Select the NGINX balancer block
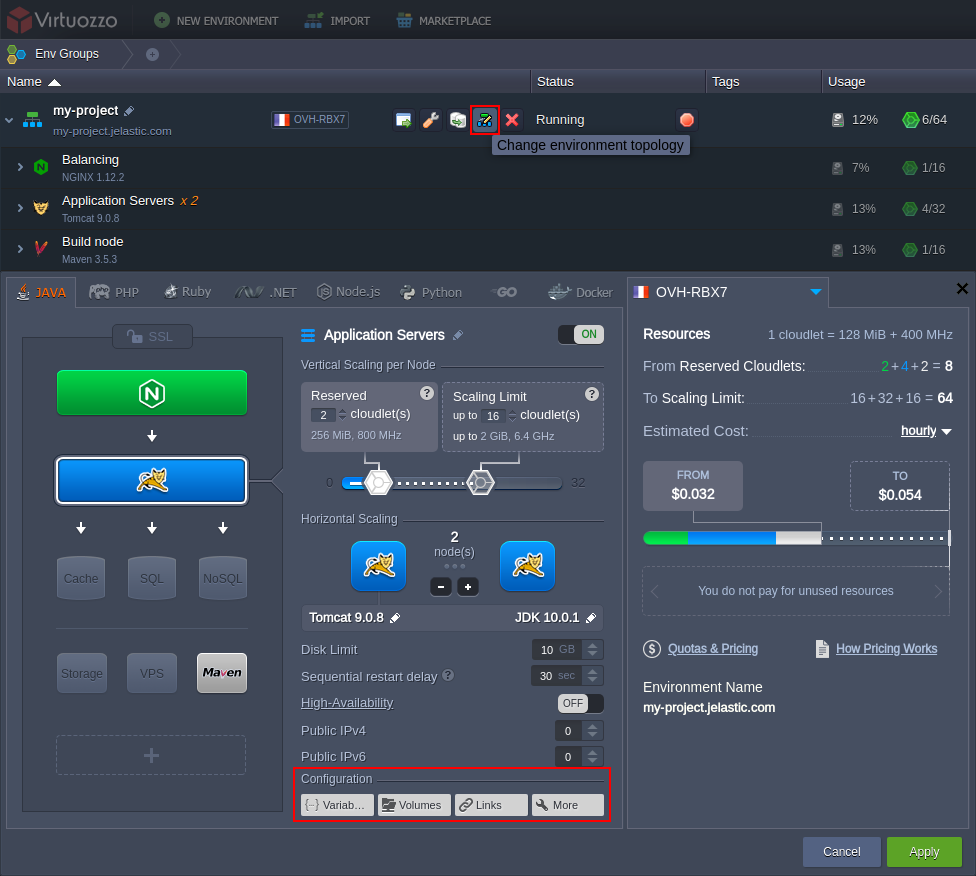Image resolution: width=976 pixels, height=876 pixels. pos(152,393)
